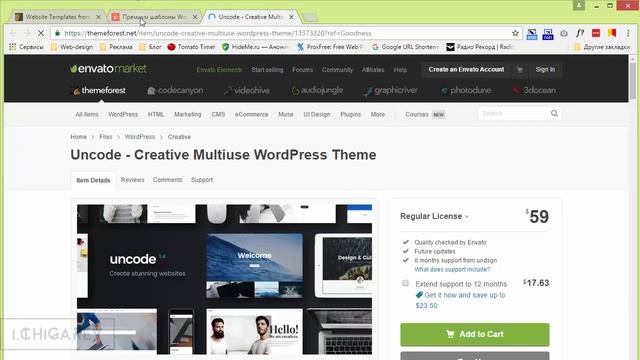Open the Affiliates link

[x=373, y=70]
